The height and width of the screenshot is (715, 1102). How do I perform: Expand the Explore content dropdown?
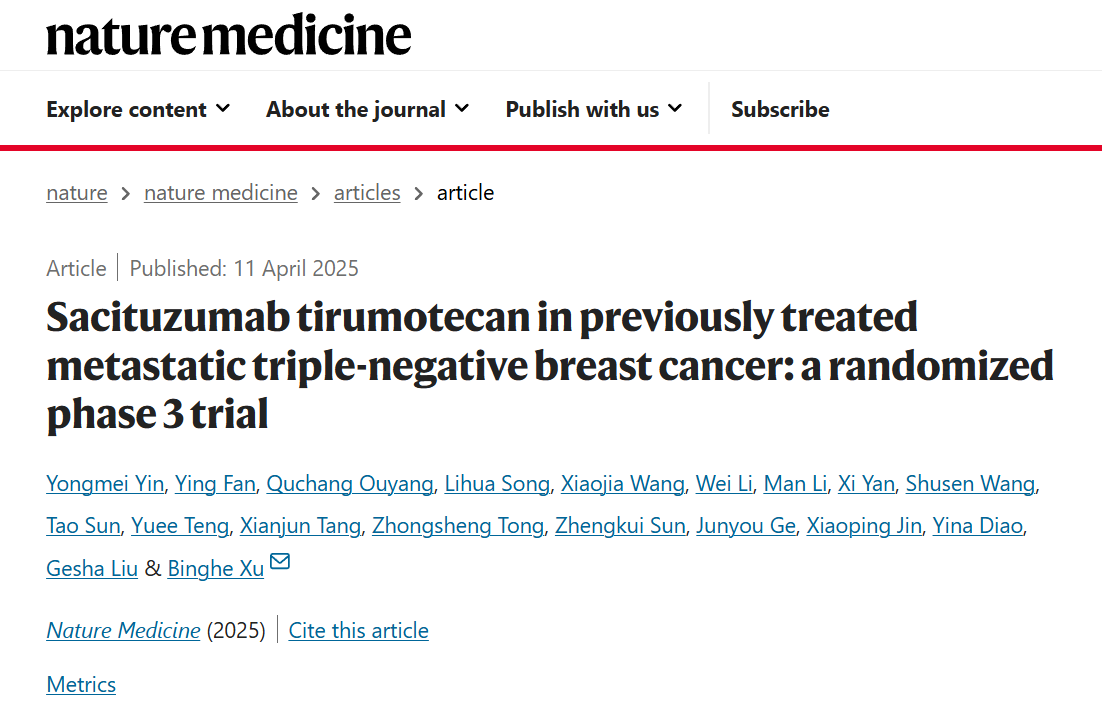(138, 110)
